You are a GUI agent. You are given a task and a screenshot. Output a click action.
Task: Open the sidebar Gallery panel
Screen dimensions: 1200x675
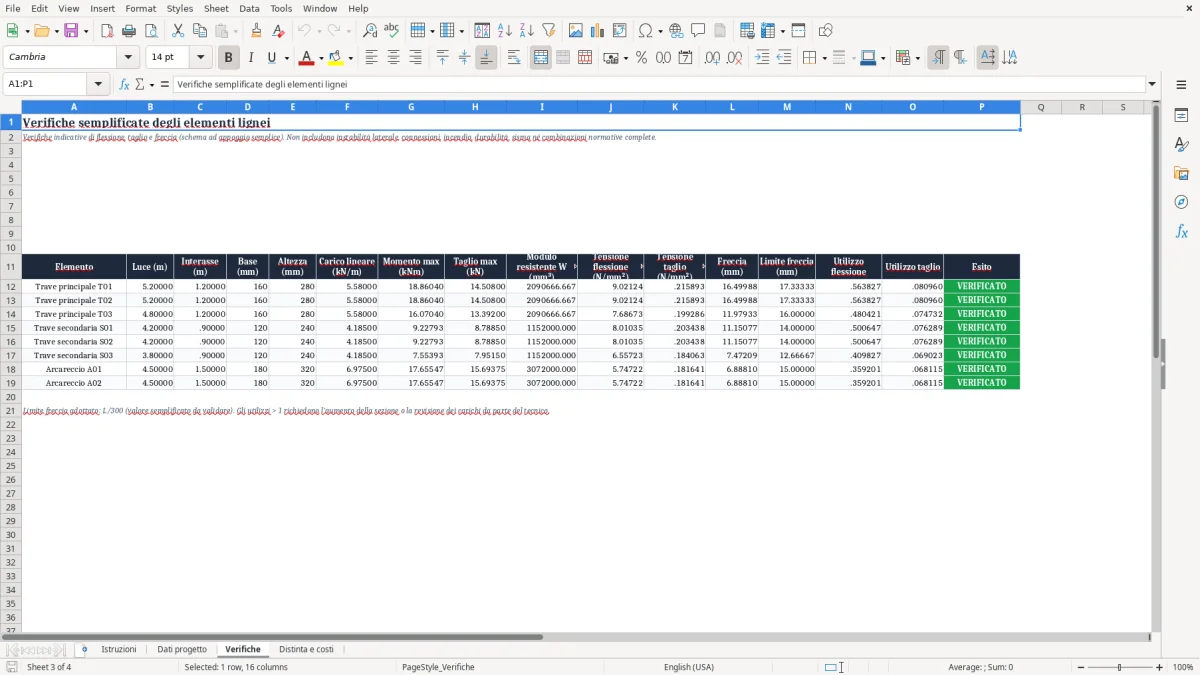tap(1181, 174)
